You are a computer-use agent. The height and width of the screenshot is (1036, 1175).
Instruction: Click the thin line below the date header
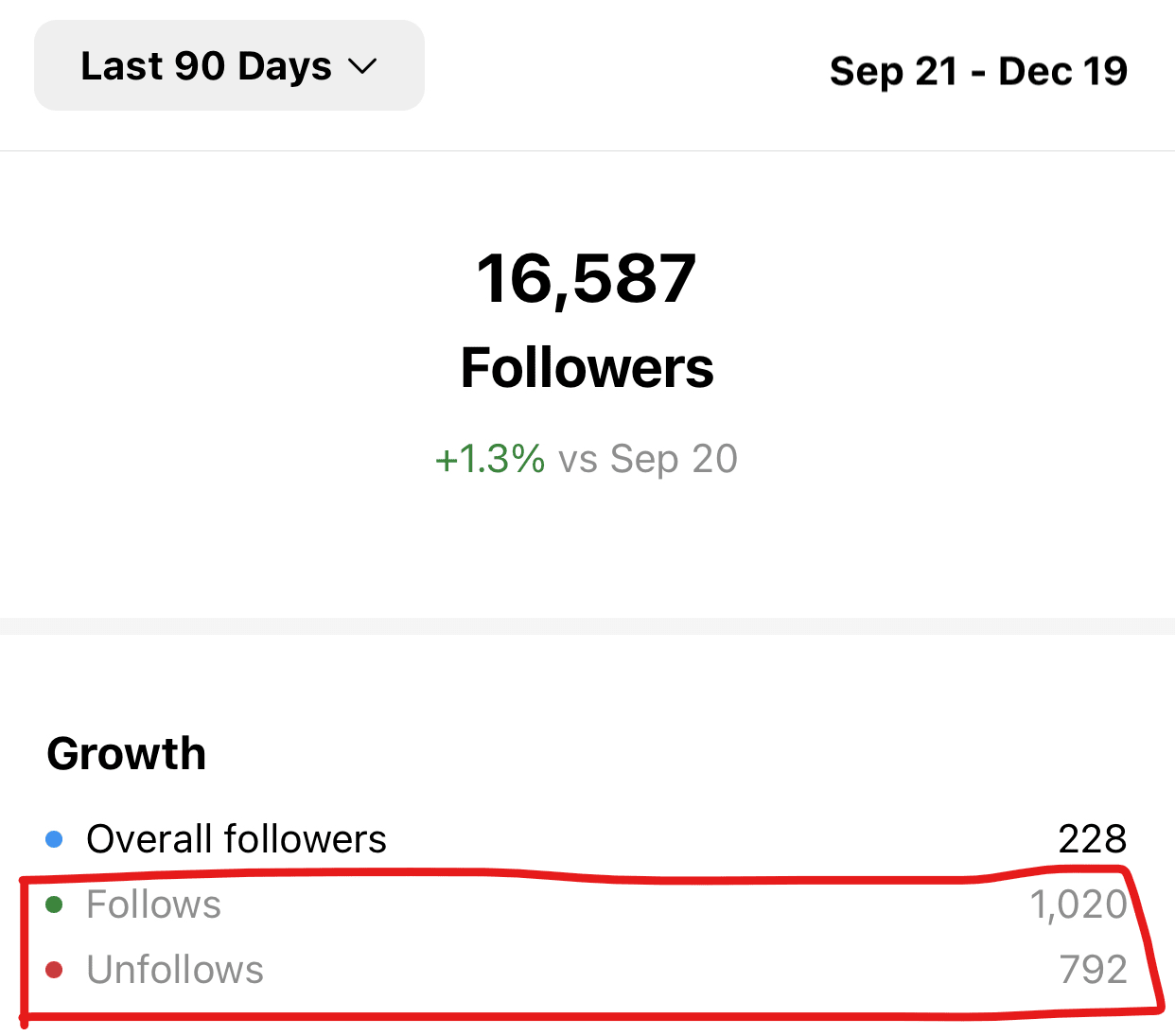point(587,150)
